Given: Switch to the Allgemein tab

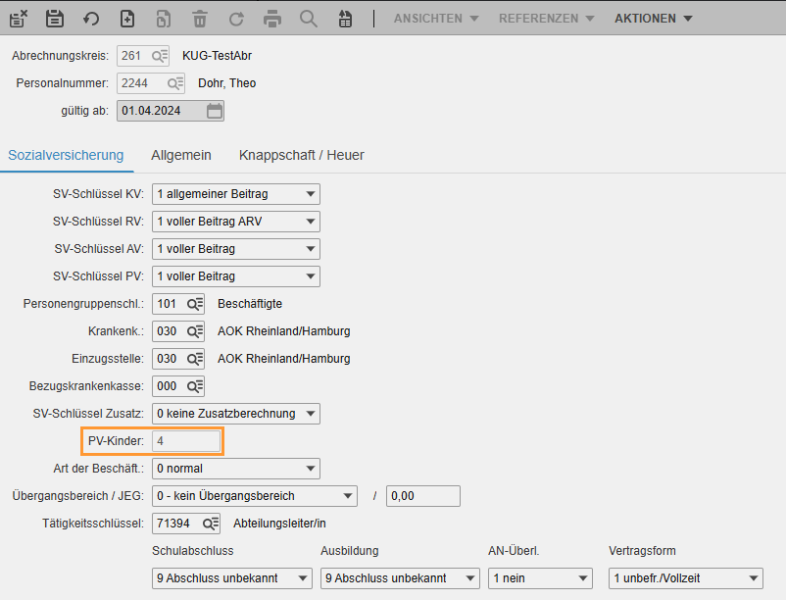Looking at the screenshot, I should 181,155.
